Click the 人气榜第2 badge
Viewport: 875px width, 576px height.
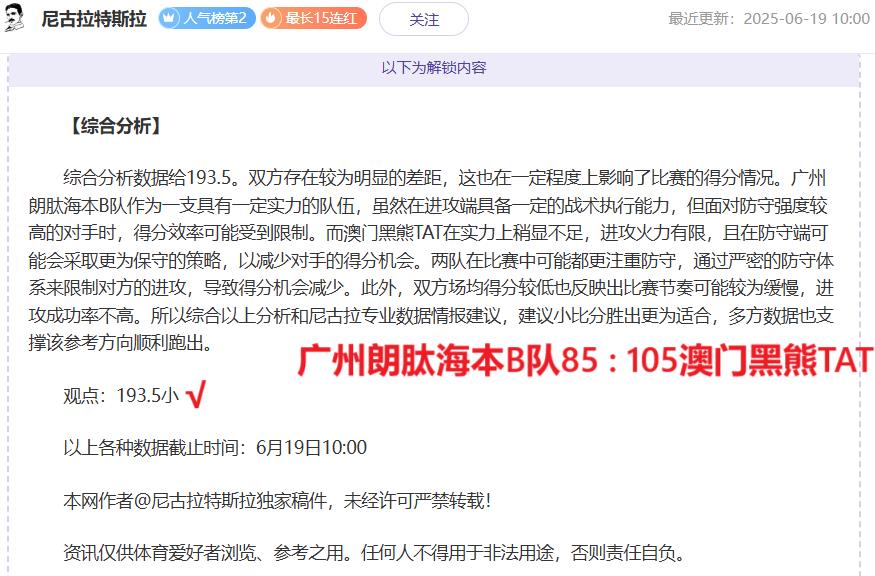tap(206, 18)
